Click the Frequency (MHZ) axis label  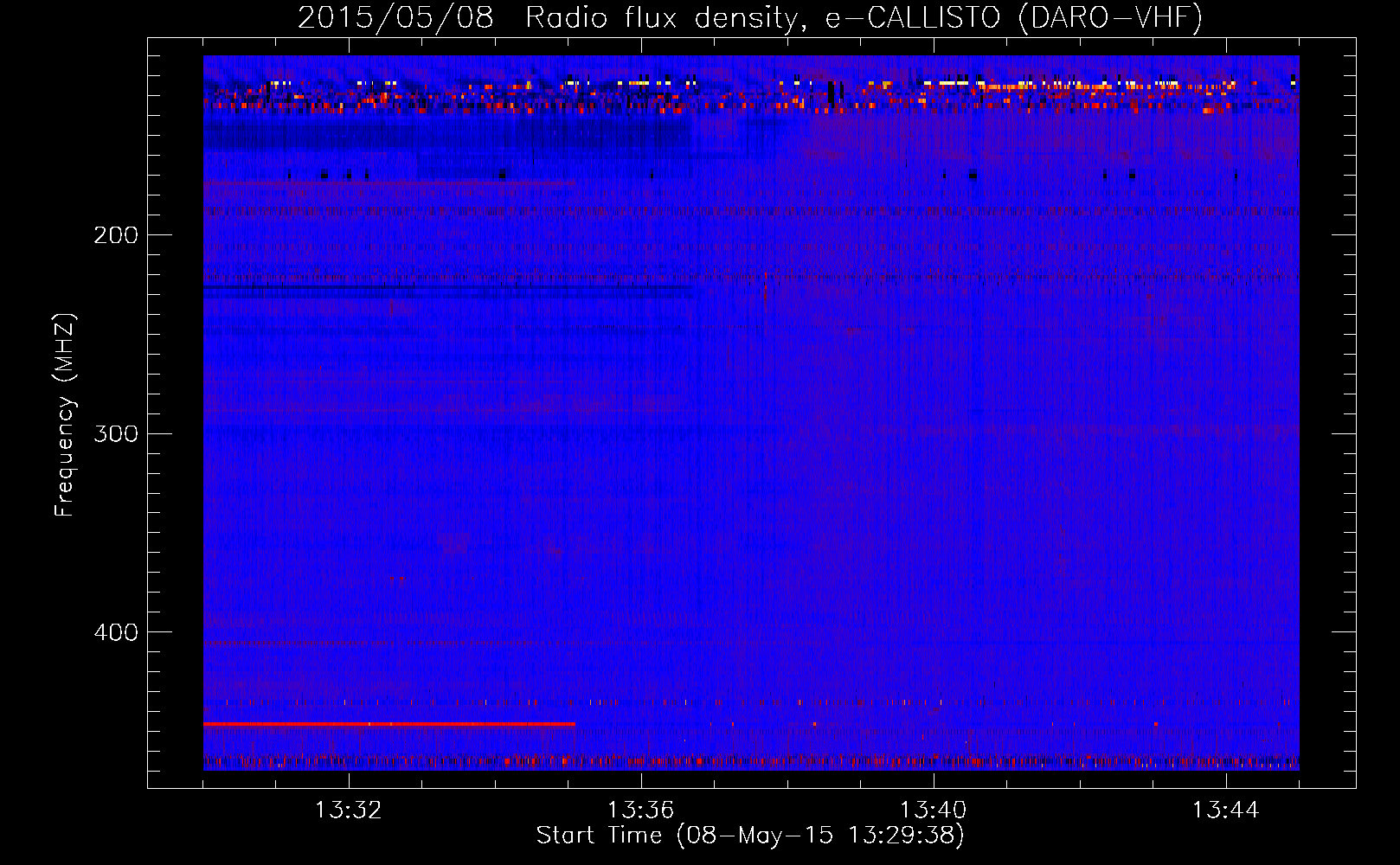pos(65,415)
